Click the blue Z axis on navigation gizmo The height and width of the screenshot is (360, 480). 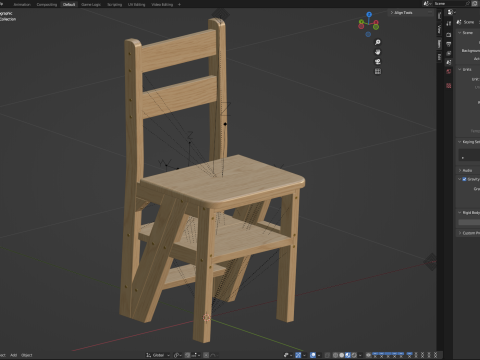point(369,14)
